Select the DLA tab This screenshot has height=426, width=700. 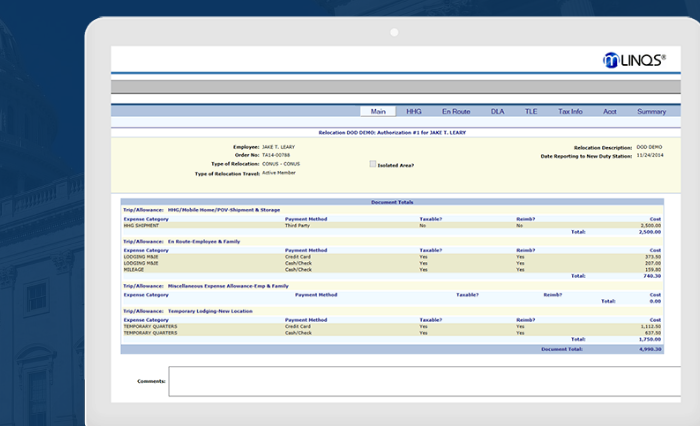click(x=497, y=111)
